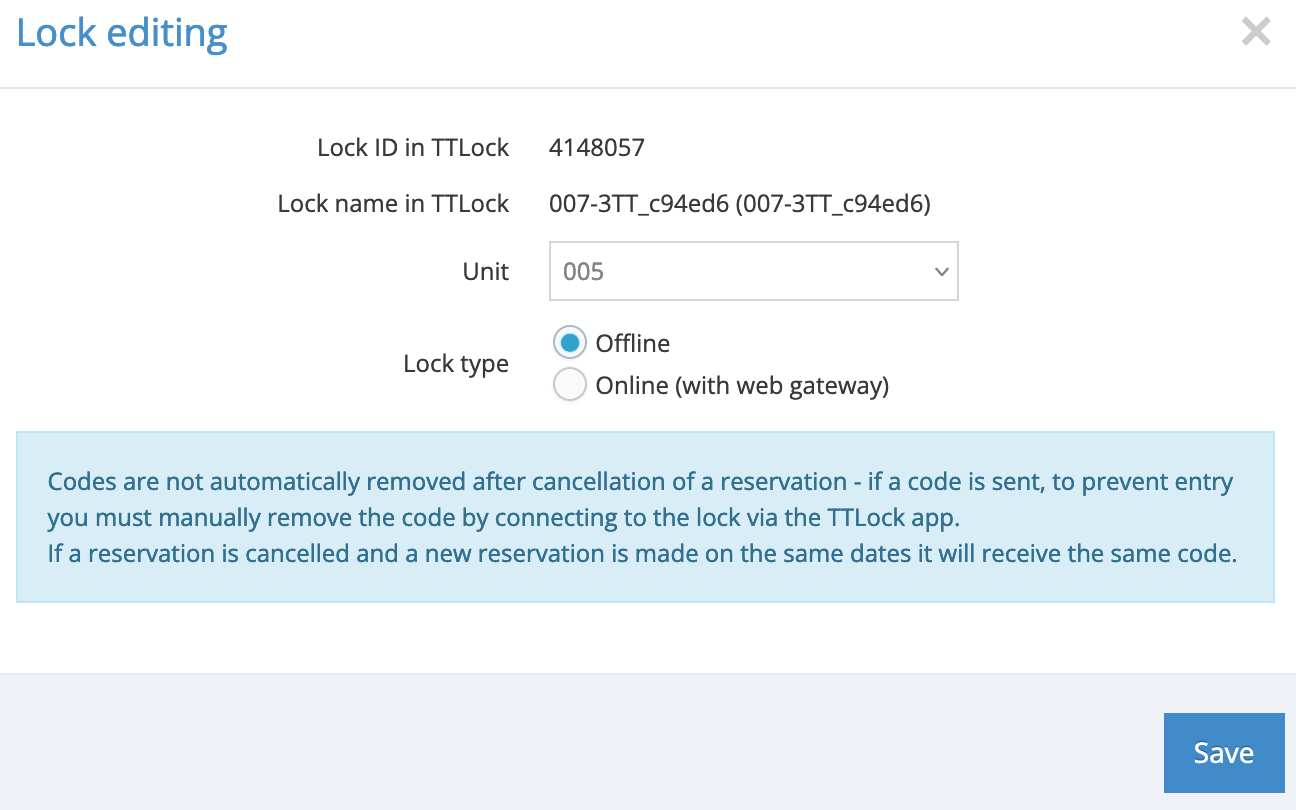The image size is (1296, 810).
Task: Click the selected value 005 in Unit
Action: tap(584, 272)
